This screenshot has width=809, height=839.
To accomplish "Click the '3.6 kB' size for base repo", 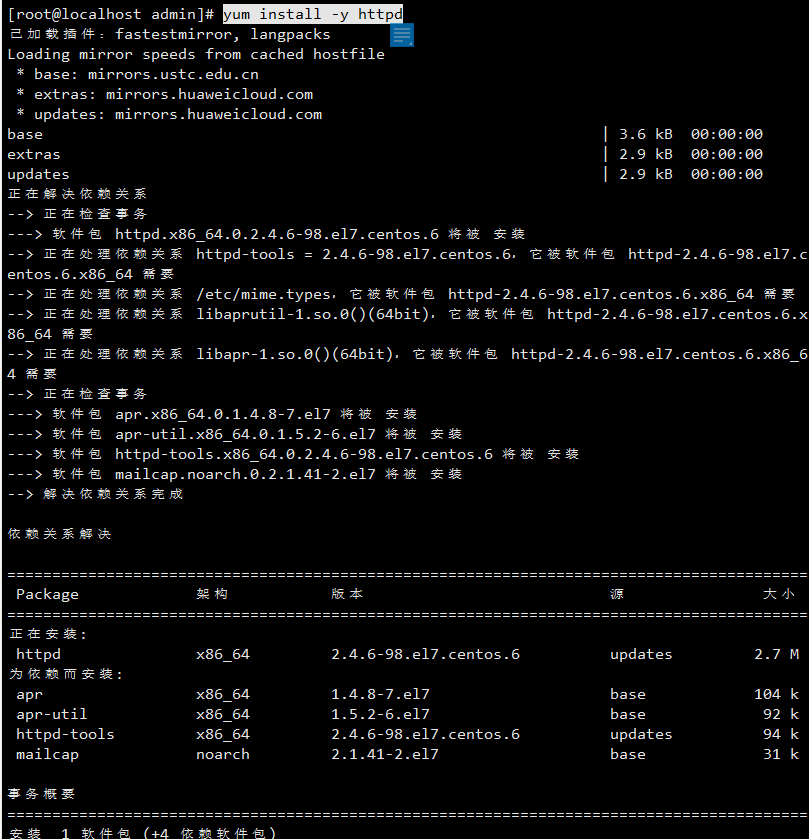I will tap(646, 134).
